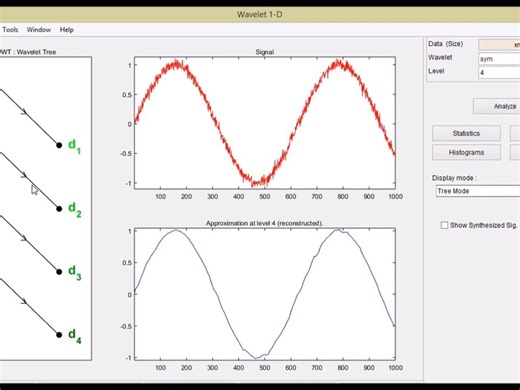This screenshot has height=390, width=520.
Task: Toggle the Show Synthesized Sig. checkbox
Action: pos(444,225)
